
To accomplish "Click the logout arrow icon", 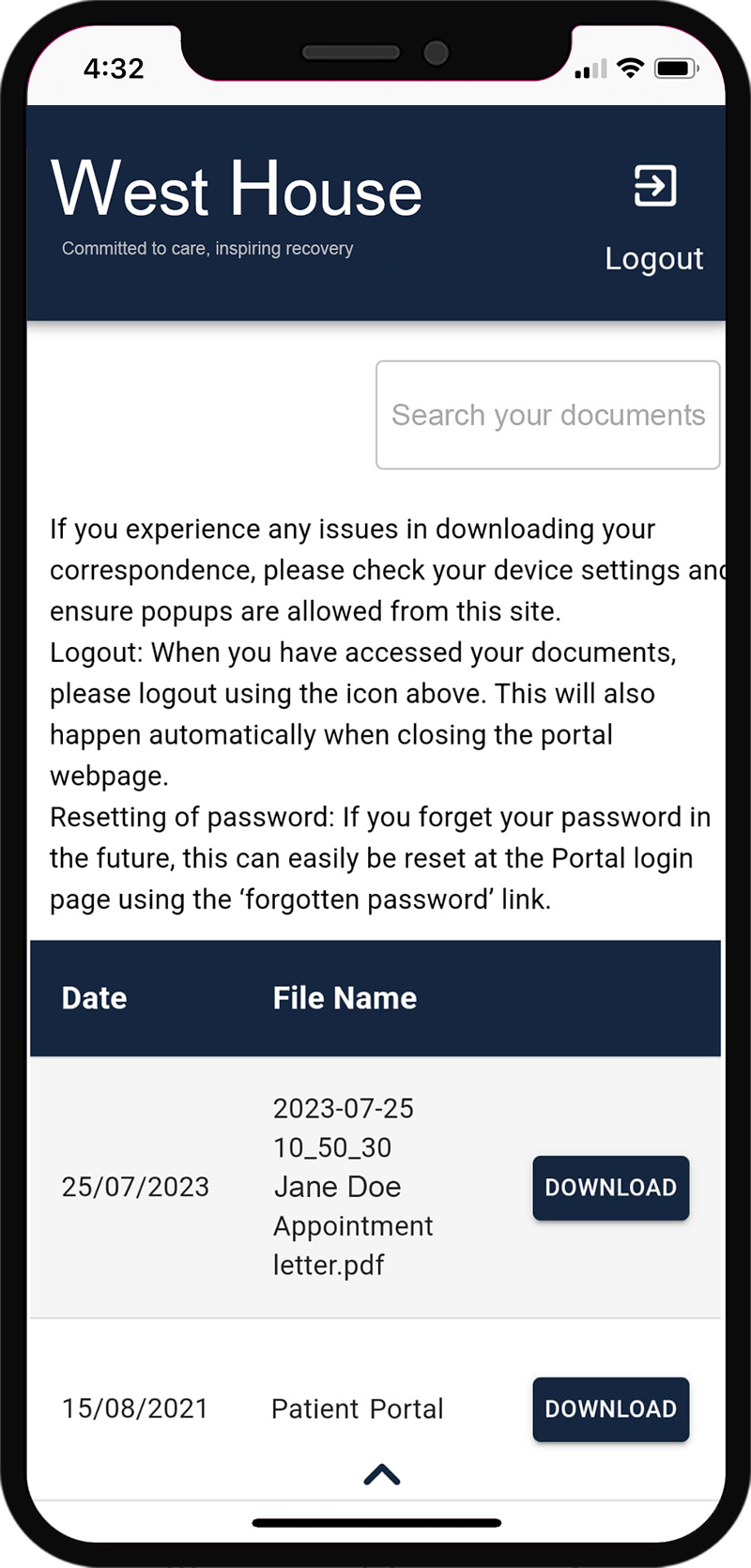I will [654, 186].
